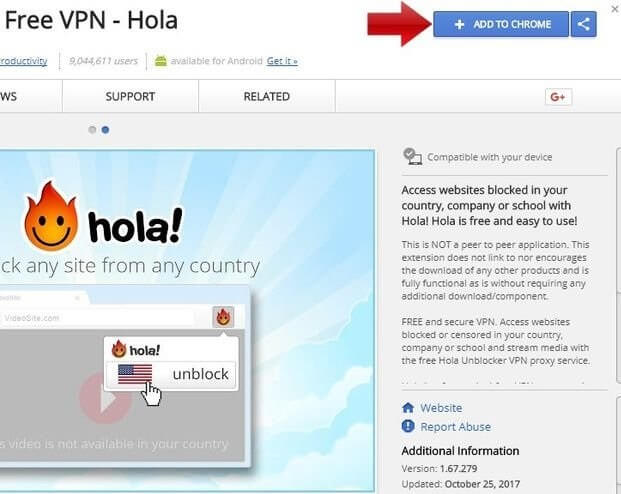Image resolution: width=621 pixels, height=494 pixels.
Task: Click the Get it Android link
Action: click(282, 61)
